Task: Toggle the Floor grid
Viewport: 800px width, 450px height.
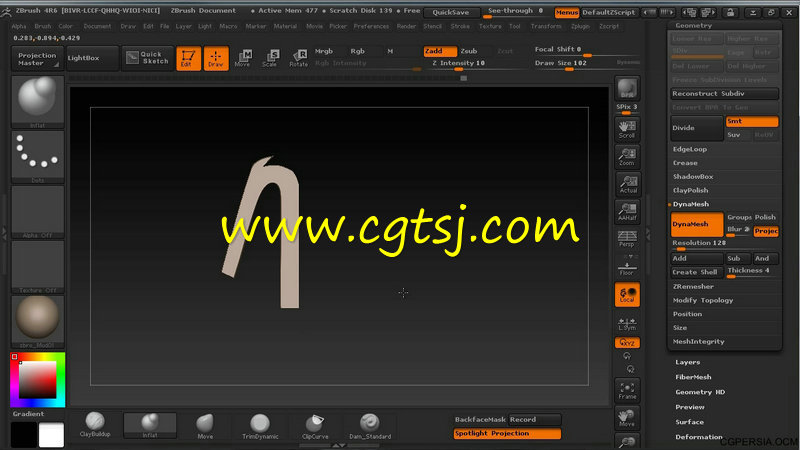Action: [x=627, y=266]
